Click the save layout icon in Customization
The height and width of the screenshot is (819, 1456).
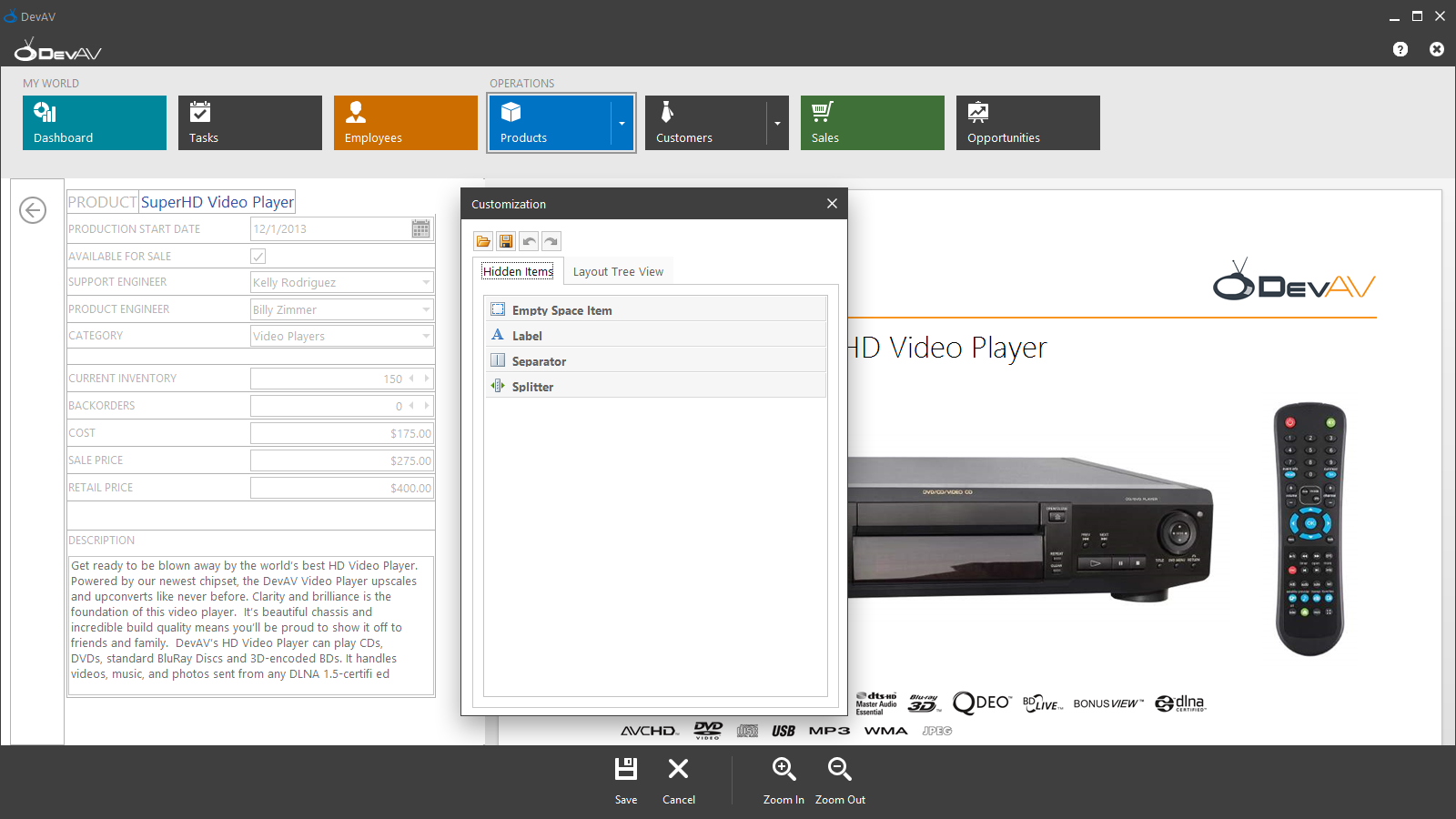[506, 241]
